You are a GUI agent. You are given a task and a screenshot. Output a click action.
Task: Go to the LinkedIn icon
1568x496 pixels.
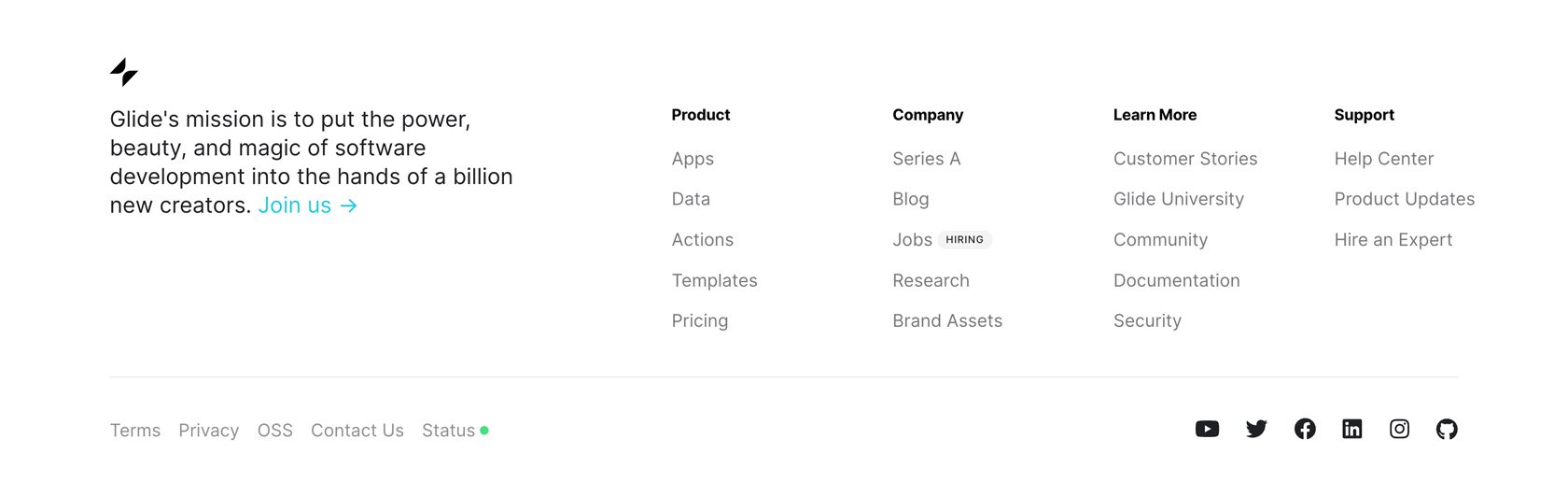(x=1352, y=429)
